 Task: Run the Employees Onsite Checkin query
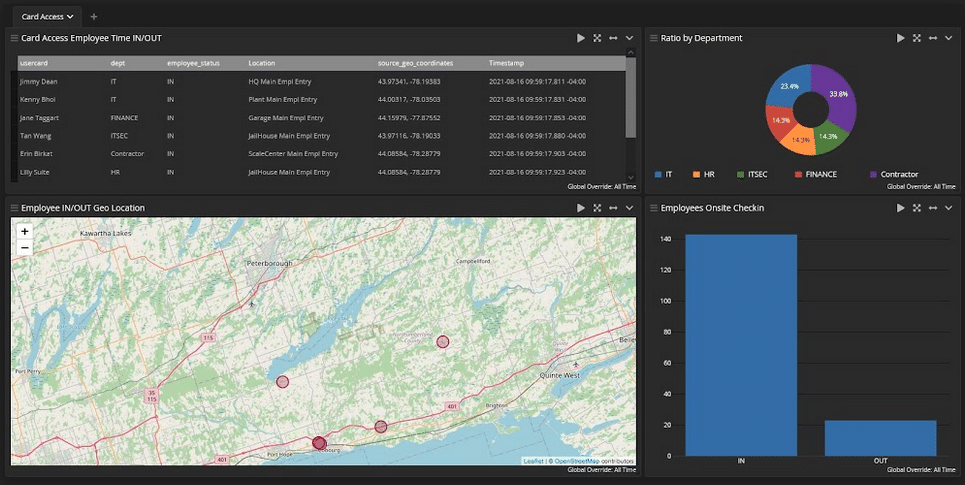click(x=901, y=208)
